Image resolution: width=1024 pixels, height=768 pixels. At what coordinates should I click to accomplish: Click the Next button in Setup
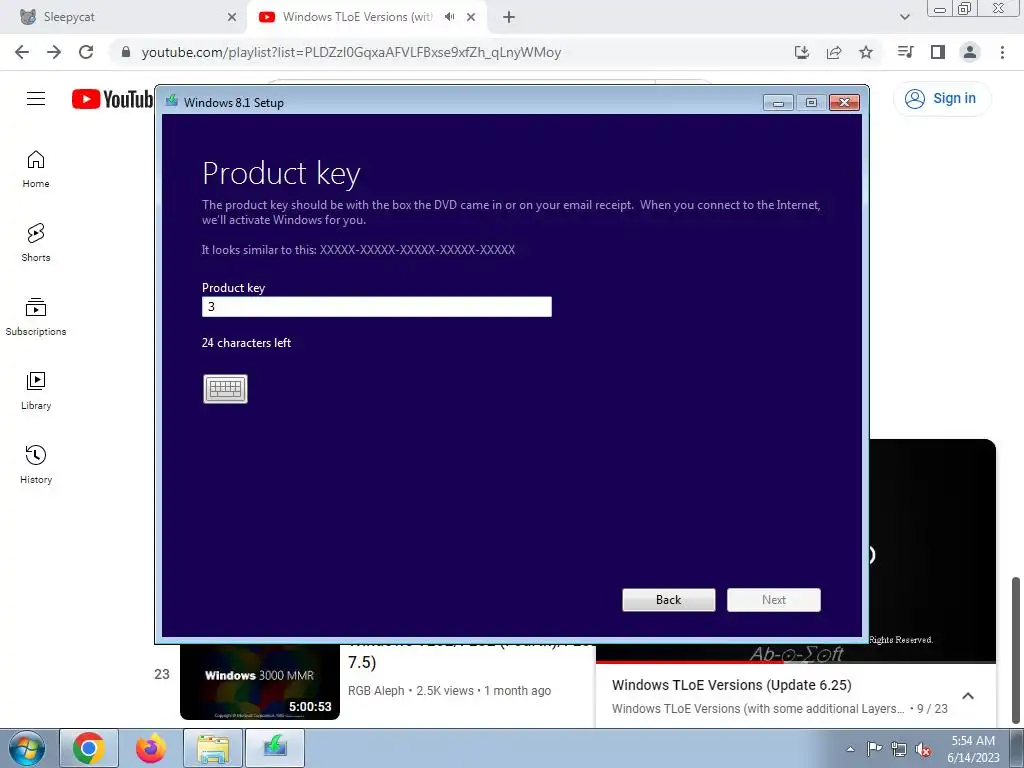pyautogui.click(x=774, y=600)
